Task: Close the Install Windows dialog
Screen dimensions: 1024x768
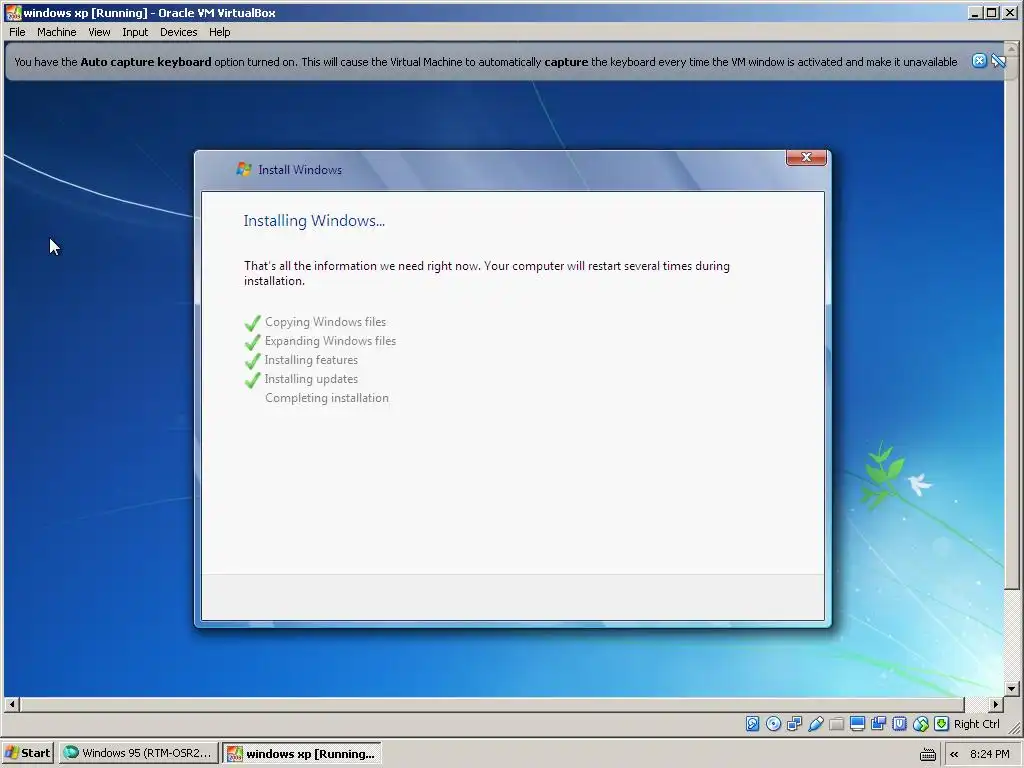Action: click(806, 157)
